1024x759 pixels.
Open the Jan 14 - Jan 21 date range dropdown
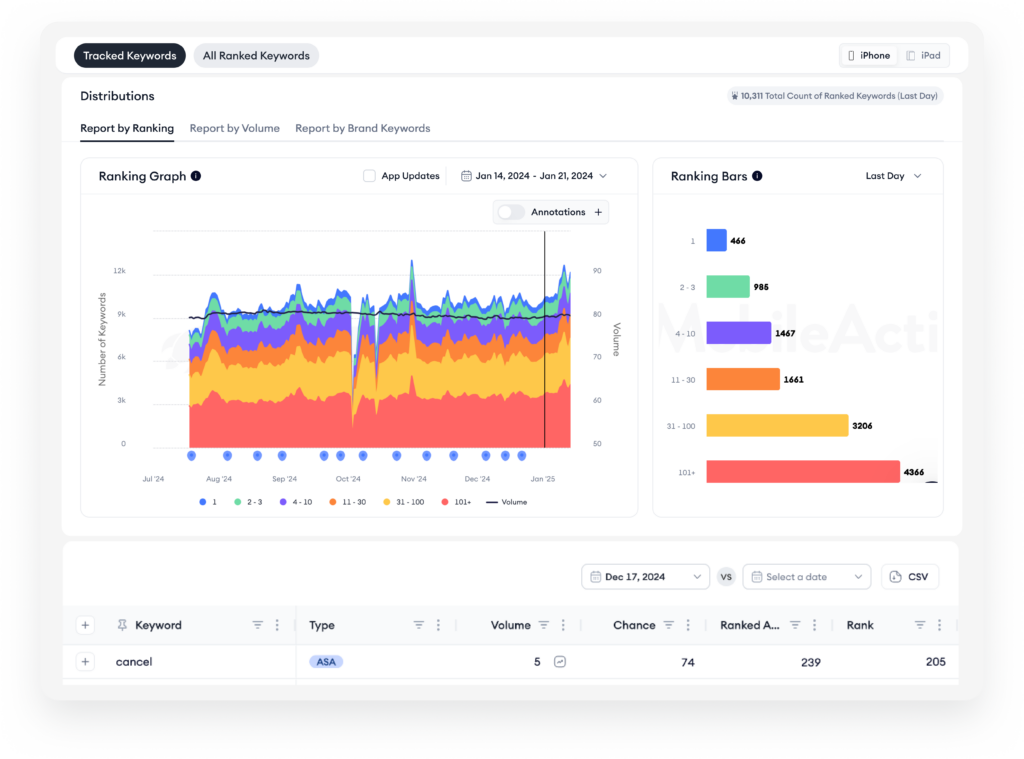pos(534,176)
